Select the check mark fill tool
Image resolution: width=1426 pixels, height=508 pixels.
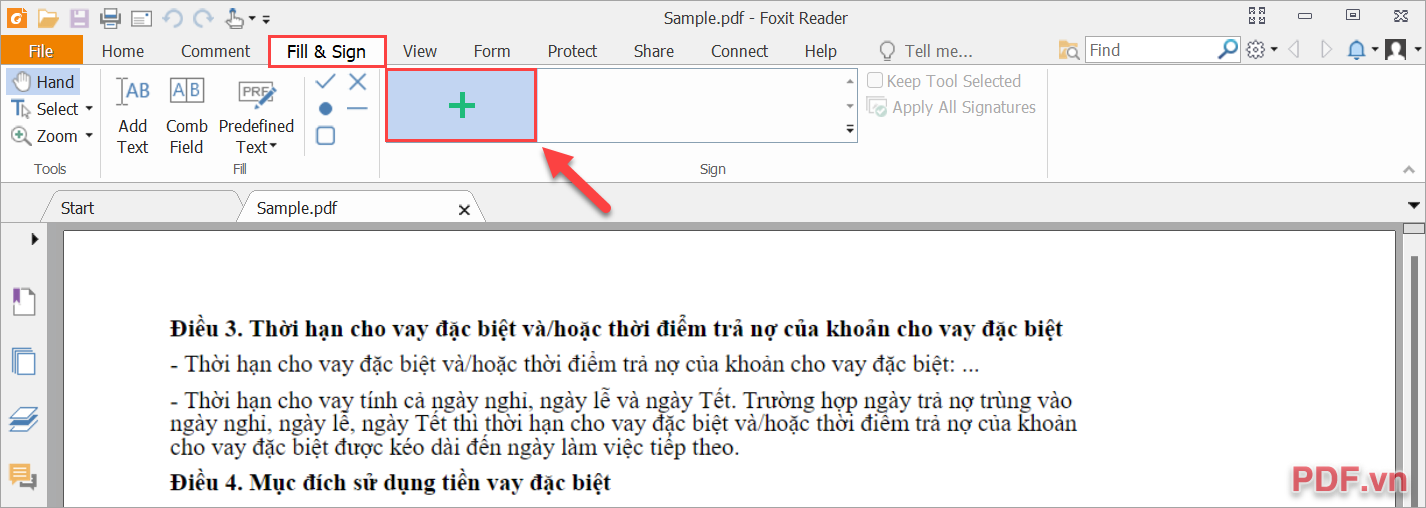[x=326, y=82]
